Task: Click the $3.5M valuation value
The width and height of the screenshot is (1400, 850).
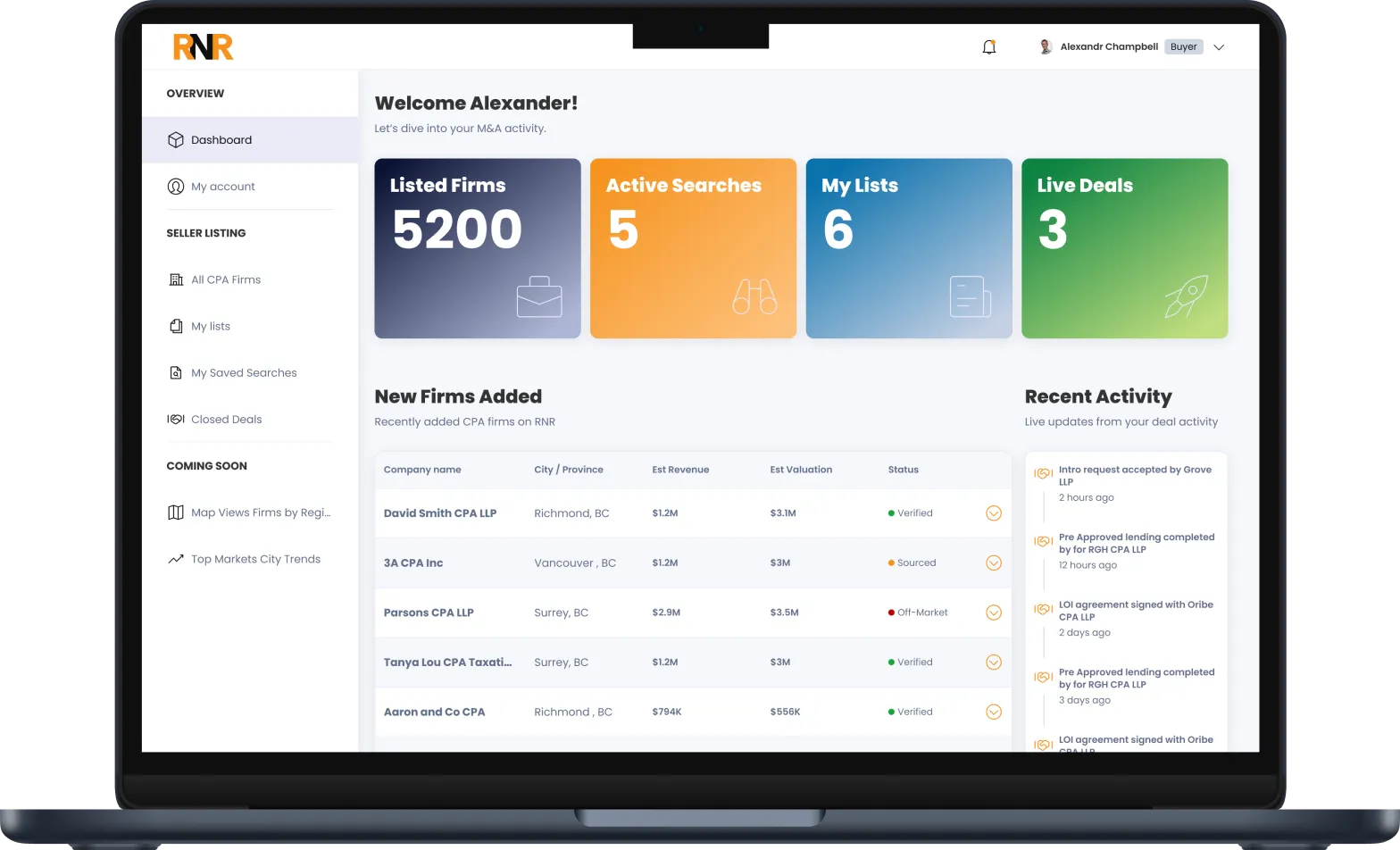Action: pos(784,612)
